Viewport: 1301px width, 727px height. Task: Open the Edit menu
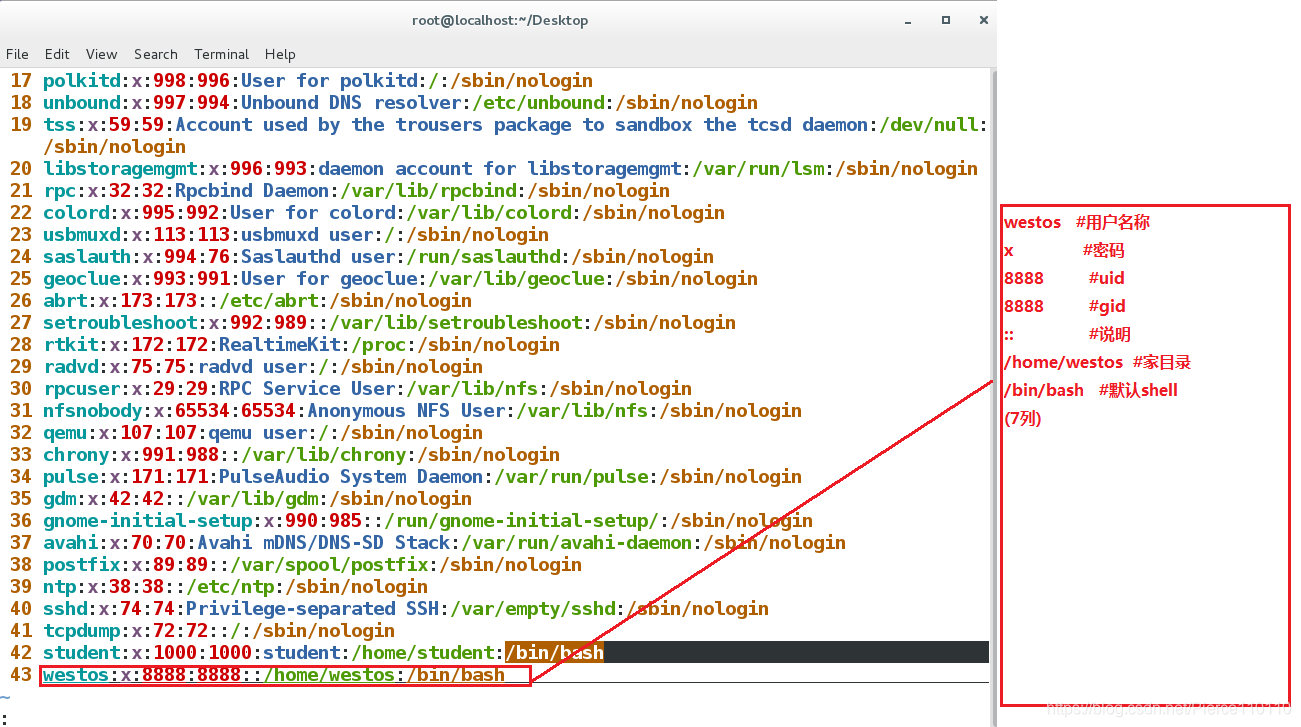[x=57, y=54]
